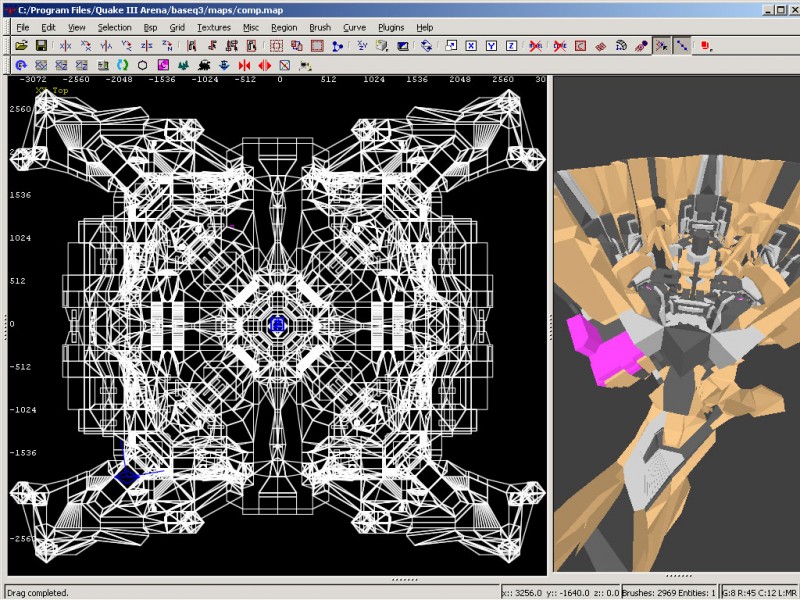Screen dimensions: 800x600
Task: Click red inward-arrows icon
Action: pyautogui.click(x=244, y=65)
